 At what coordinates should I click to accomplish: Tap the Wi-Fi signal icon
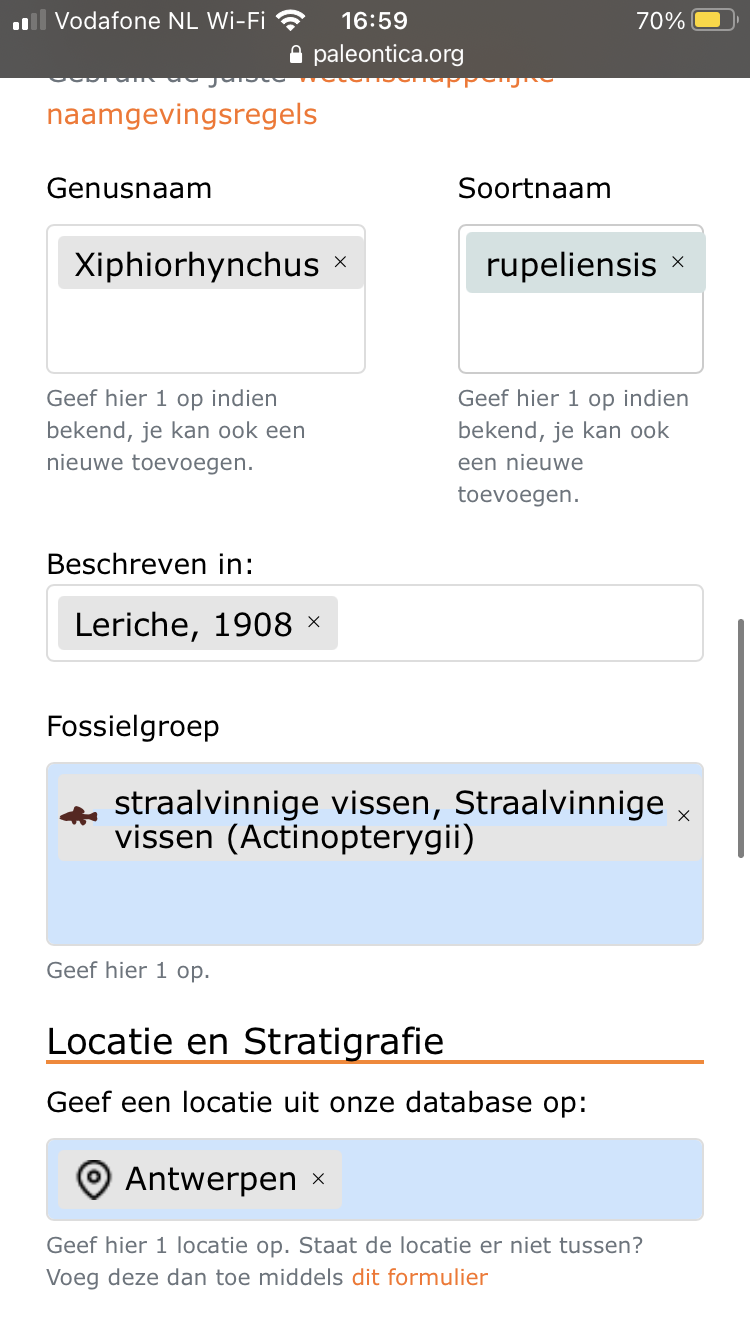coord(291,20)
